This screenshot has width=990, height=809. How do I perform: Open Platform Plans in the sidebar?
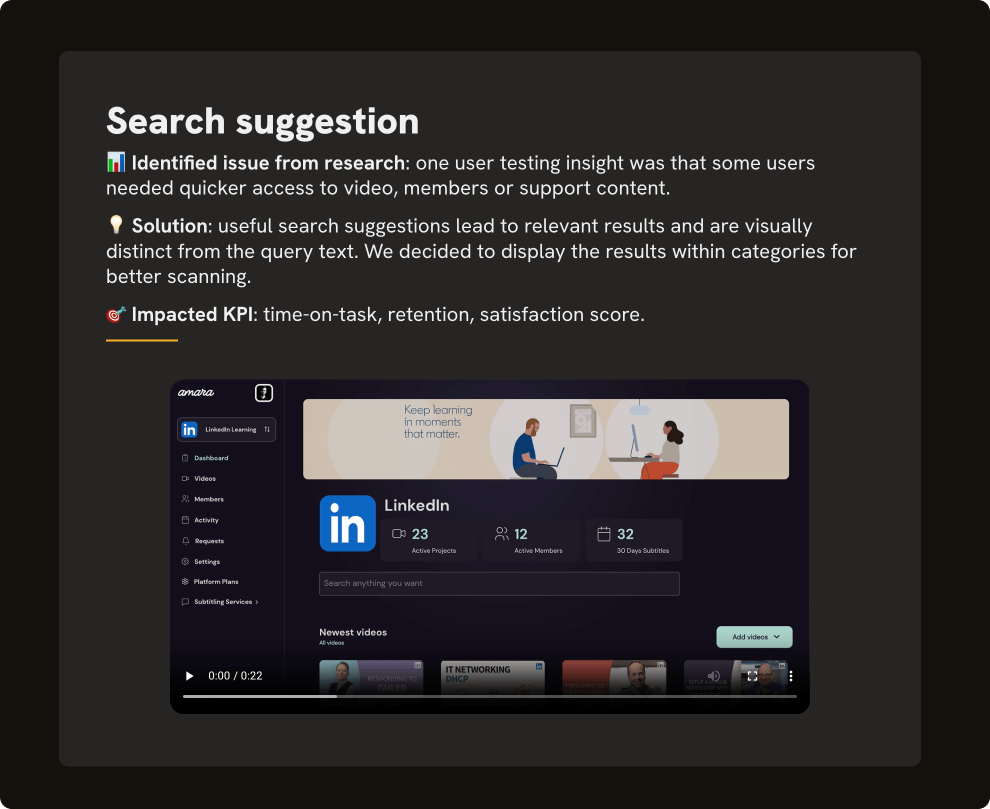click(x=215, y=582)
